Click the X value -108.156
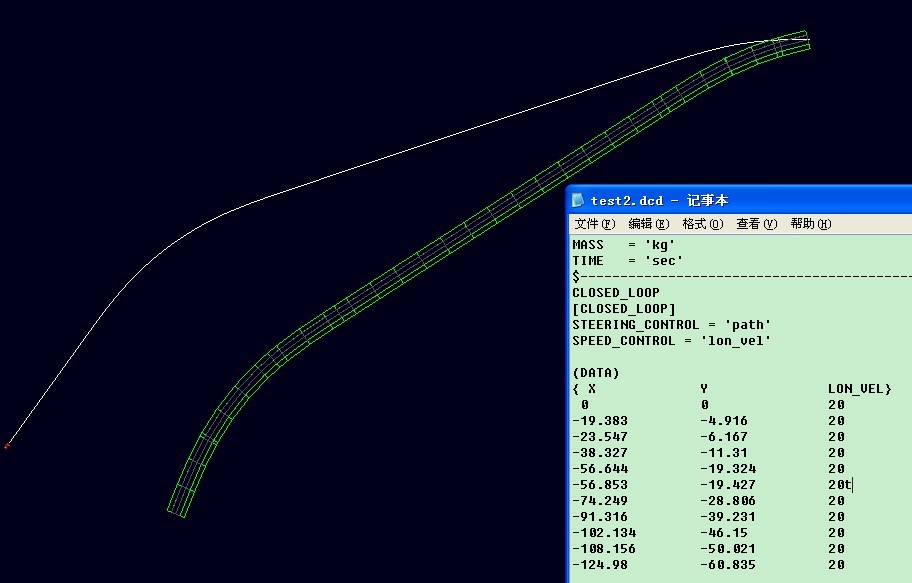Viewport: 912px width, 583px height. [604, 549]
